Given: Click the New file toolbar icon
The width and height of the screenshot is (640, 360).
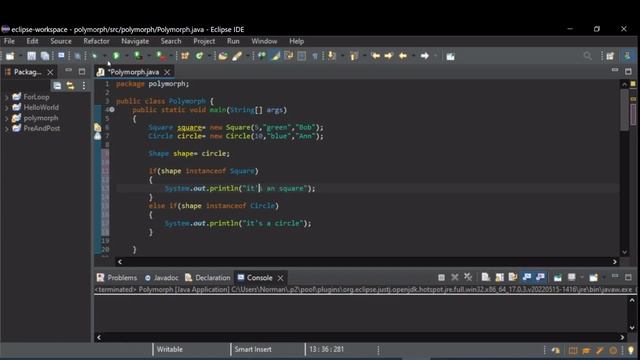Looking at the screenshot, I should tap(10, 56).
